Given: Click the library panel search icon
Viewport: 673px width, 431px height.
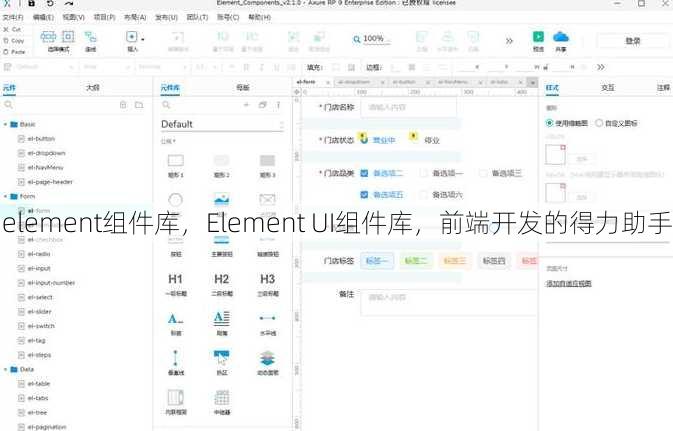Looking at the screenshot, I should [166, 105].
